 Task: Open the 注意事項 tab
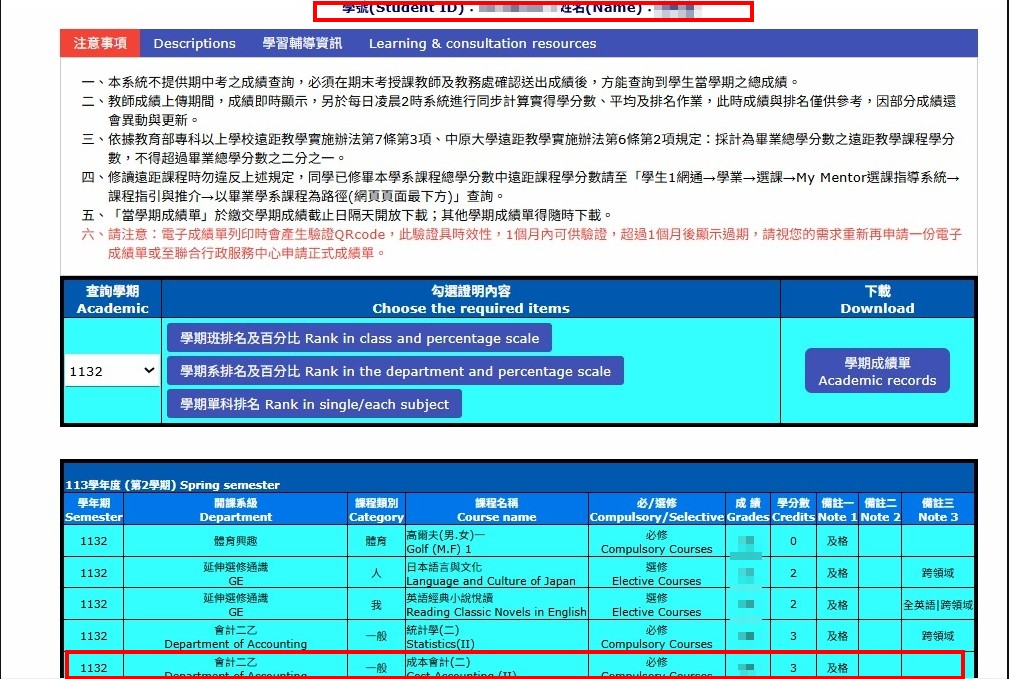pos(100,43)
